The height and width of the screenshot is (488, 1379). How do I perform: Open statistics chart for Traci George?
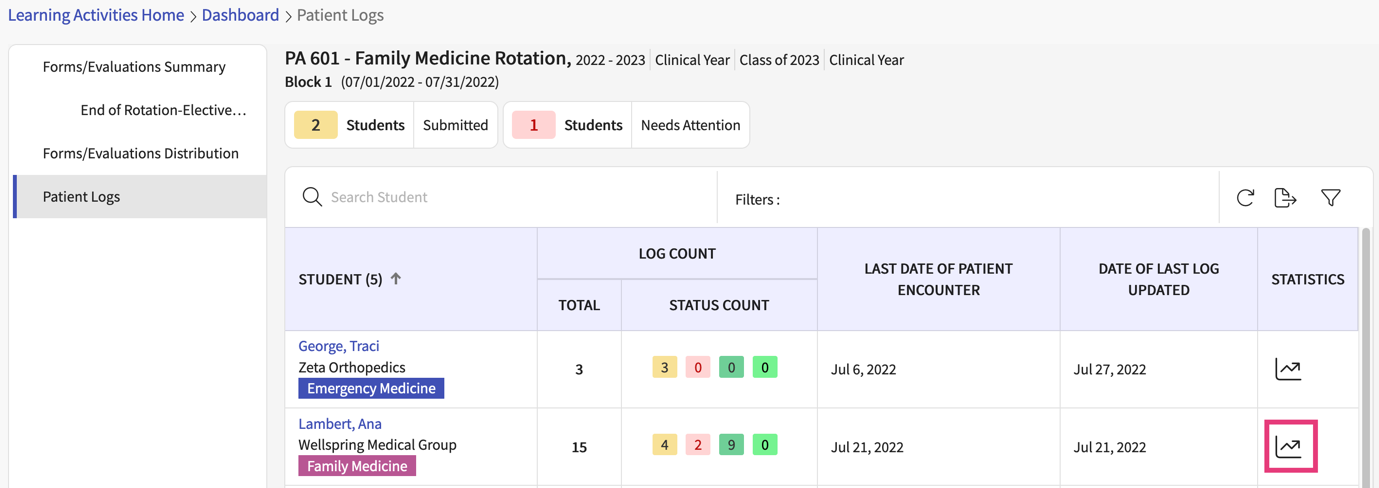point(1288,369)
